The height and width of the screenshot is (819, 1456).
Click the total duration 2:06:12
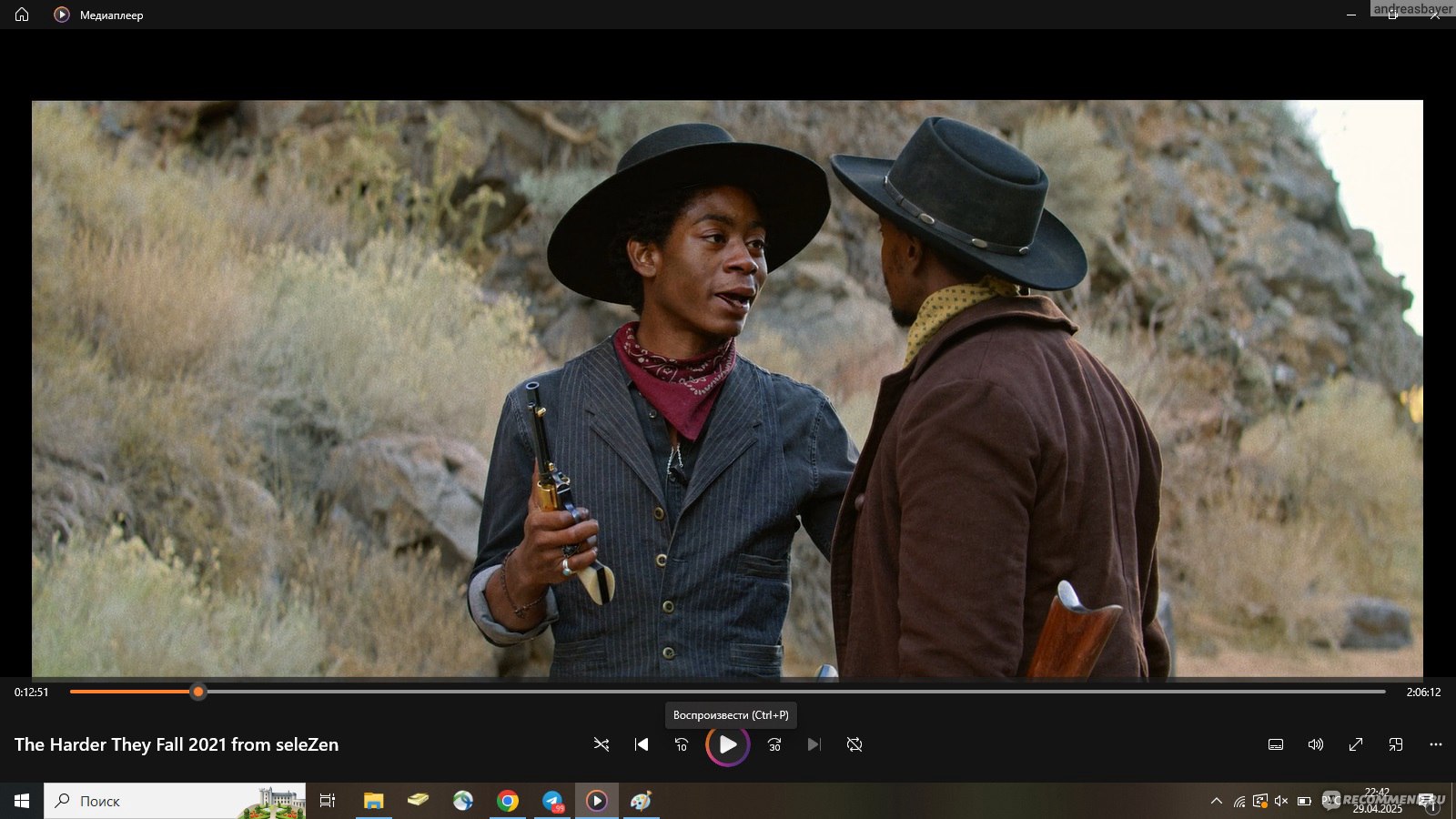pos(1423,693)
